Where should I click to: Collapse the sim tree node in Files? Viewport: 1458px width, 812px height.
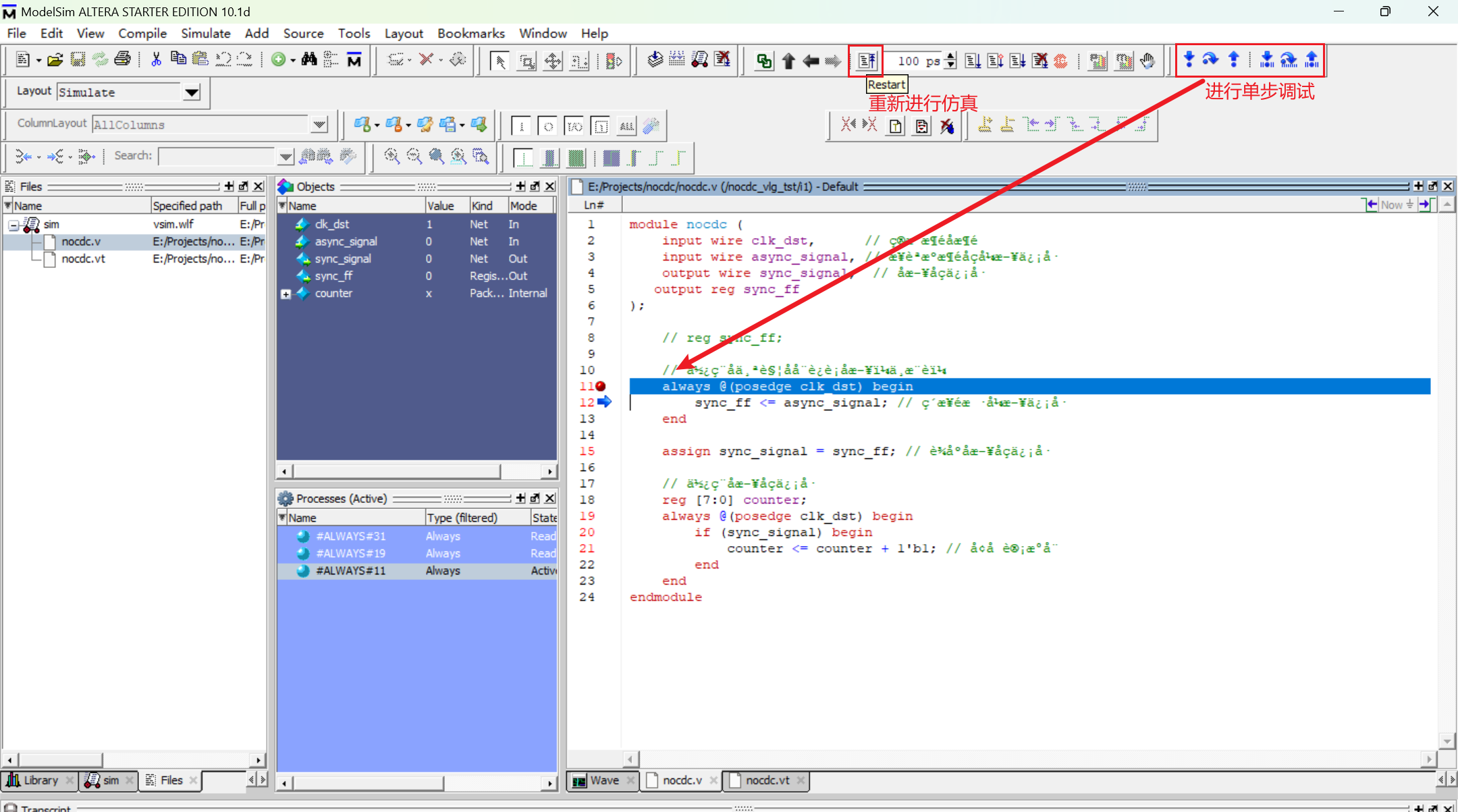click(x=13, y=225)
